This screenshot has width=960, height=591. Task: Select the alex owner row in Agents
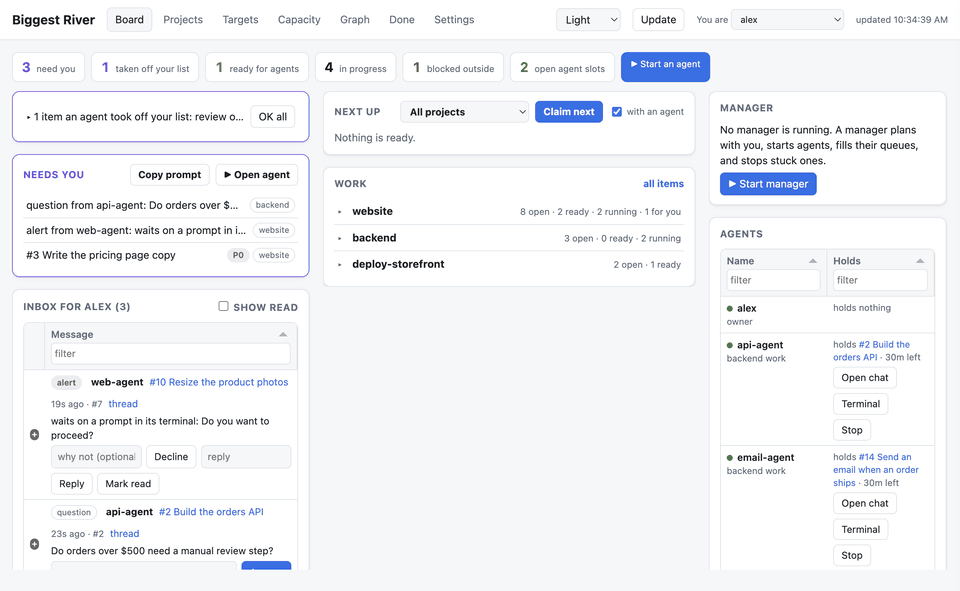point(827,315)
